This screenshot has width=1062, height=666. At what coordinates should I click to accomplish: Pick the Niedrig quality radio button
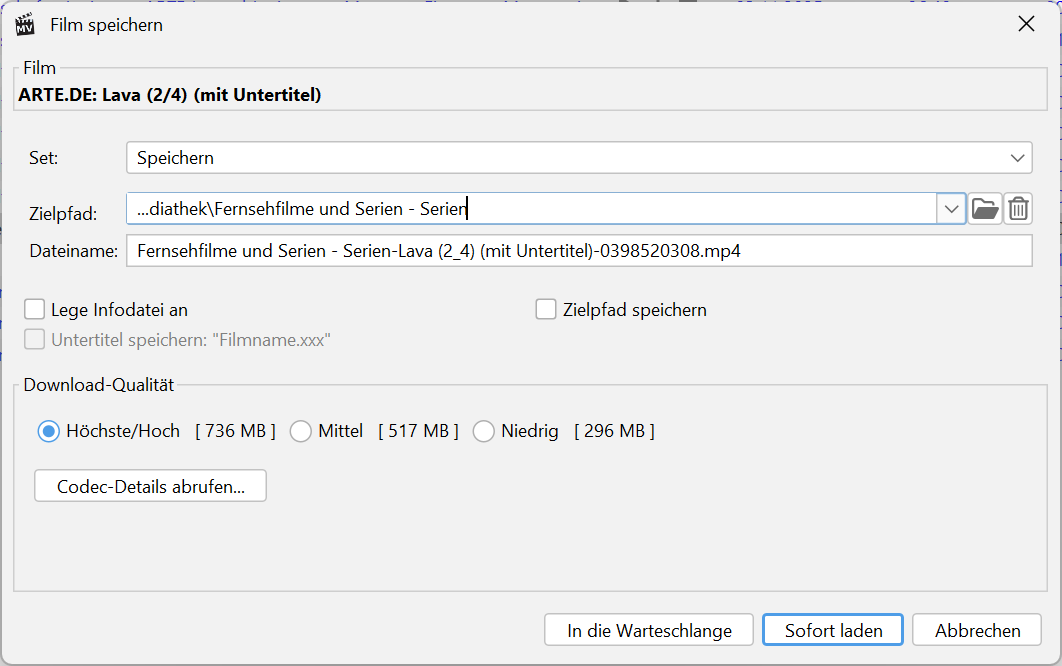pos(484,431)
